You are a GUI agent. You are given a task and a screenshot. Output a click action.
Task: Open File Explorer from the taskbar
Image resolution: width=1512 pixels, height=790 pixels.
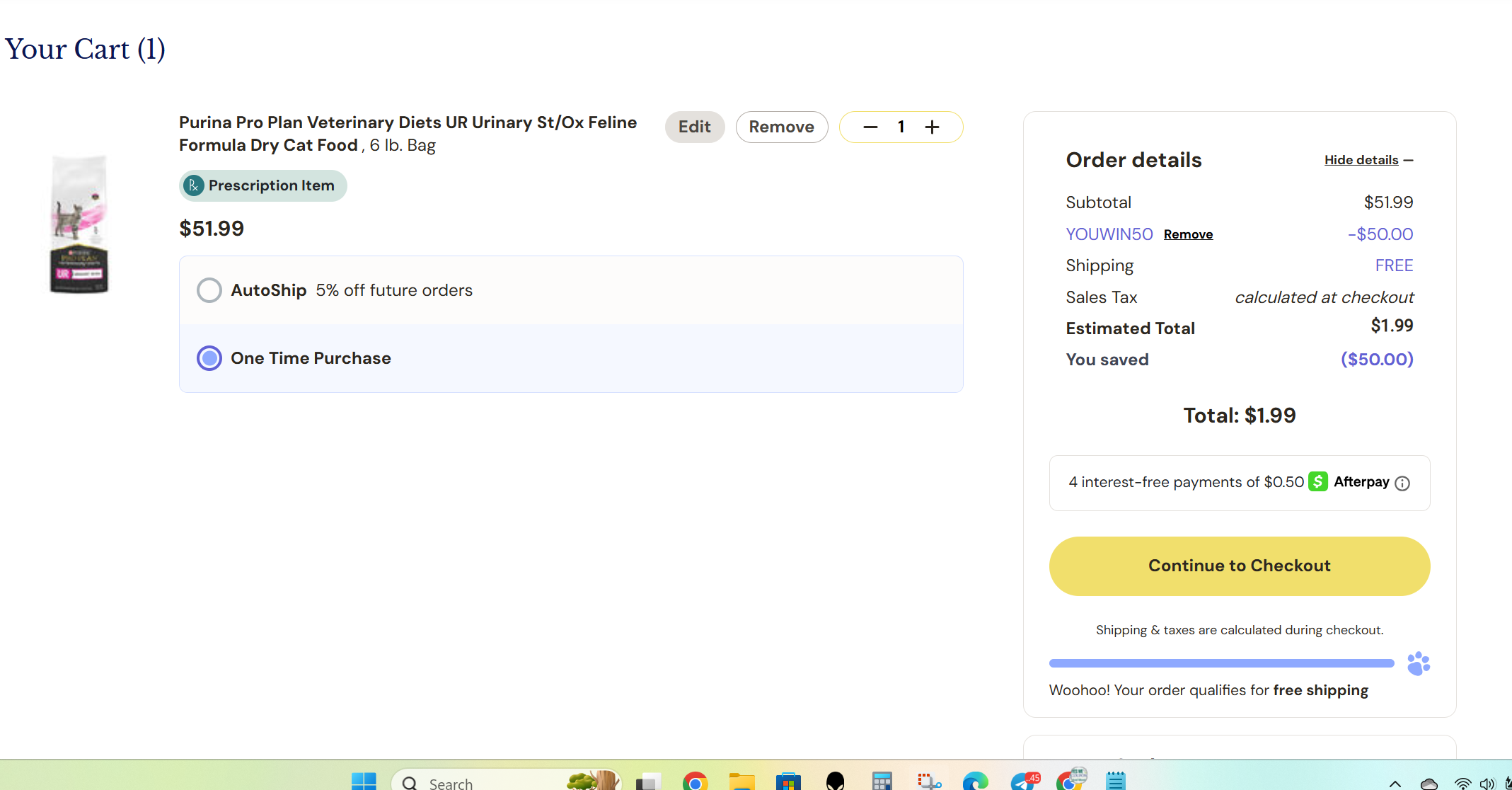(741, 782)
